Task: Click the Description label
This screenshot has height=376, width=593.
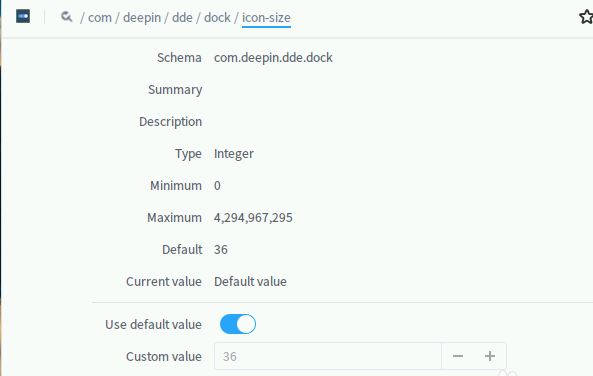Action: click(171, 122)
